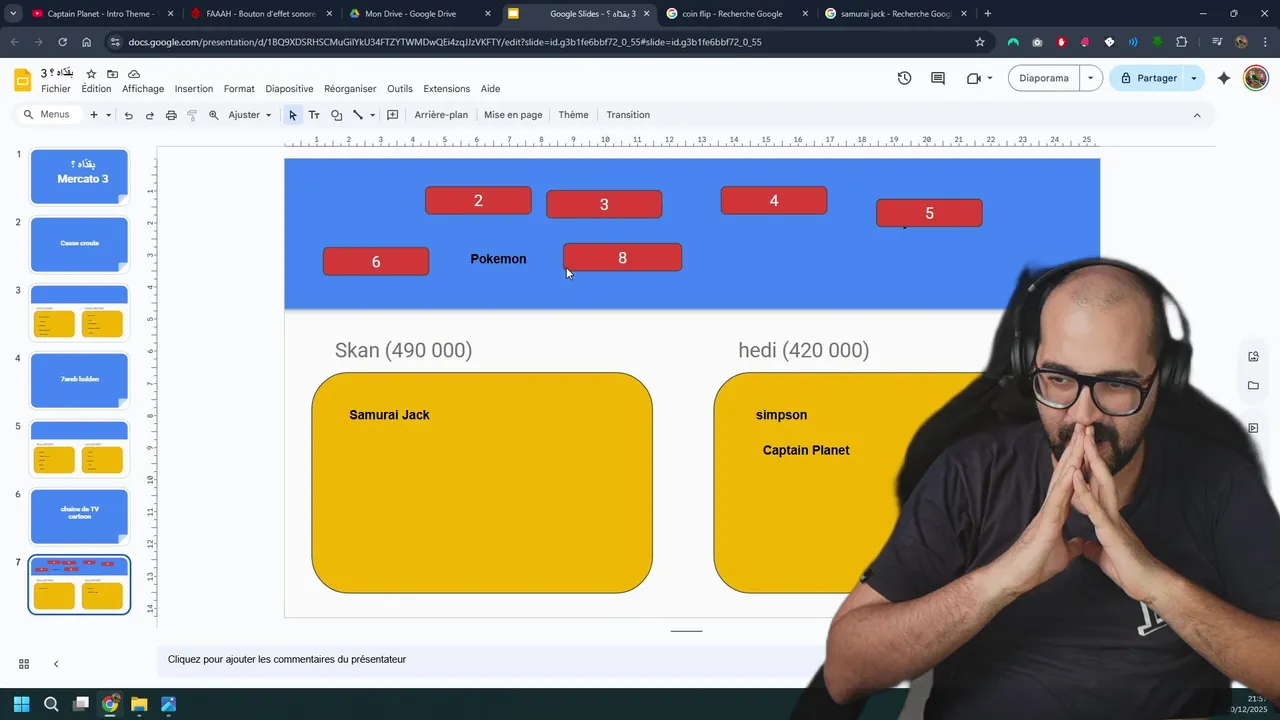1280x720 pixels.
Task: Open the Windows Start button
Action: point(22,704)
